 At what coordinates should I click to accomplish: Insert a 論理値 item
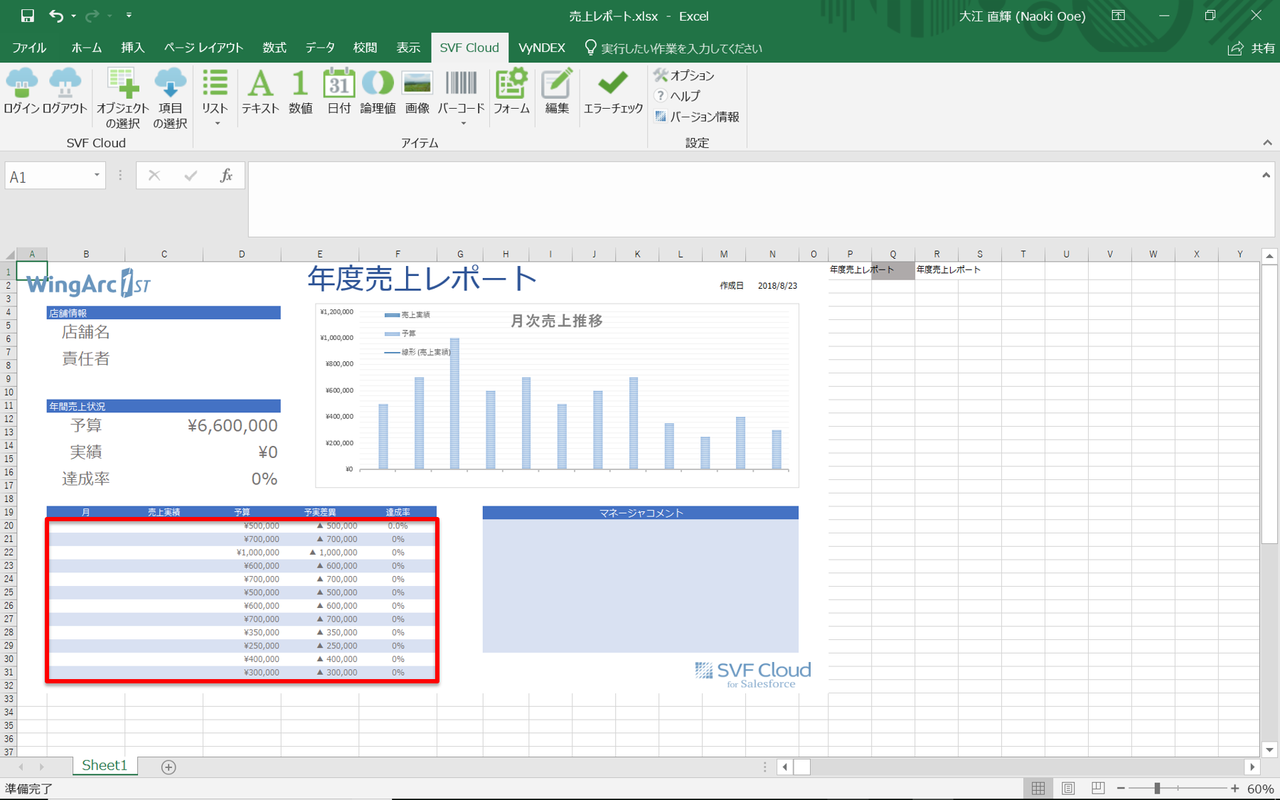point(377,92)
